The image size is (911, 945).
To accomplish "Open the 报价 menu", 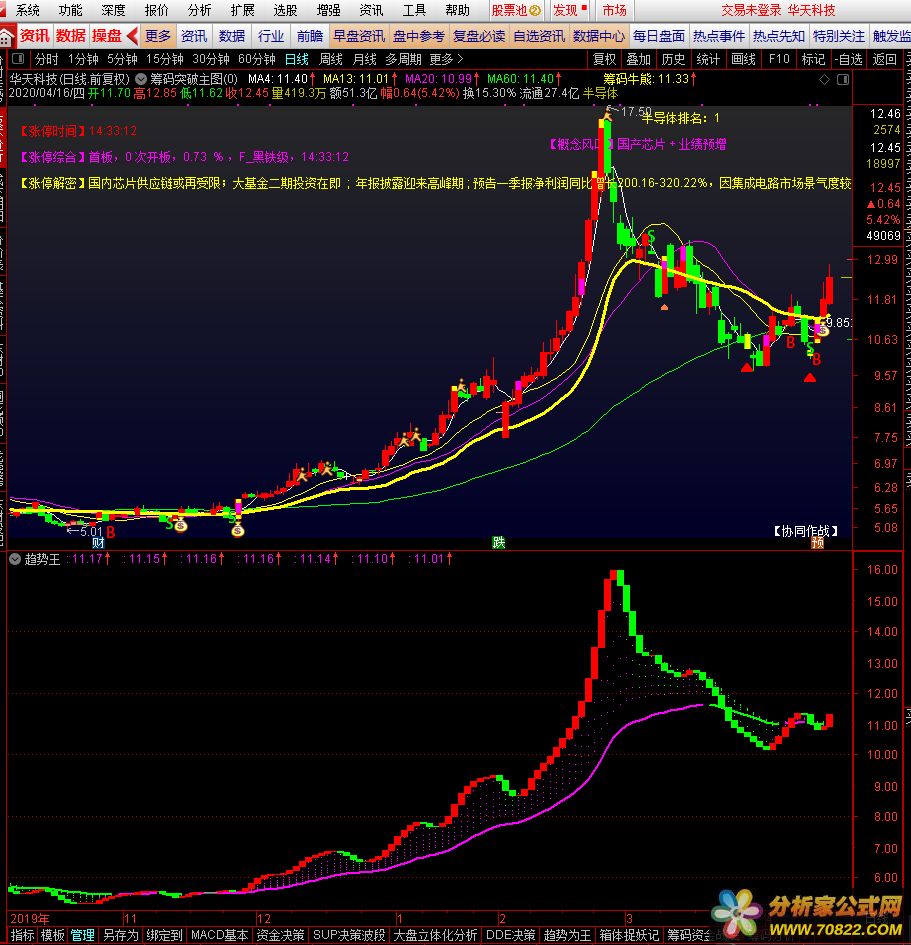I will (156, 10).
